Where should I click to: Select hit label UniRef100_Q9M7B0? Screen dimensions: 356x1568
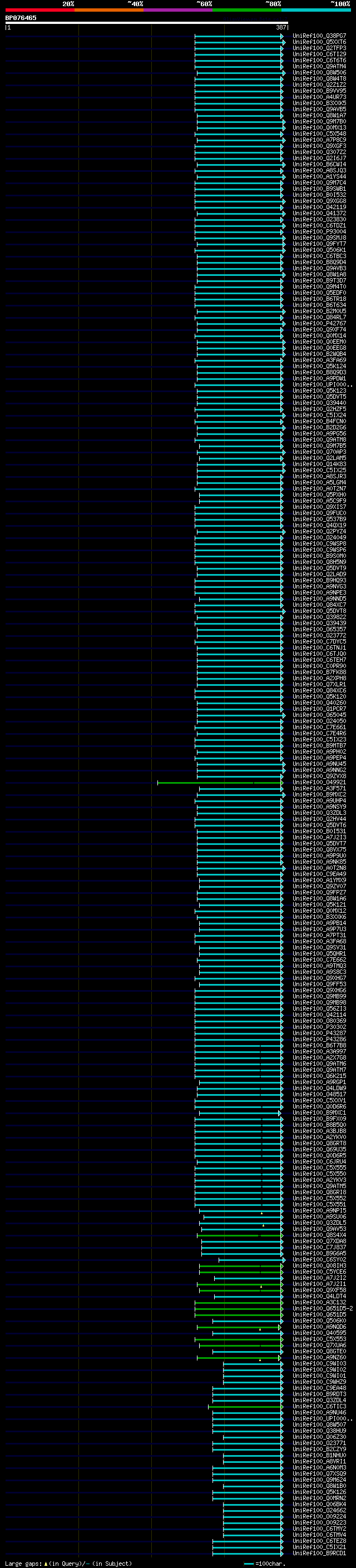pos(319,122)
